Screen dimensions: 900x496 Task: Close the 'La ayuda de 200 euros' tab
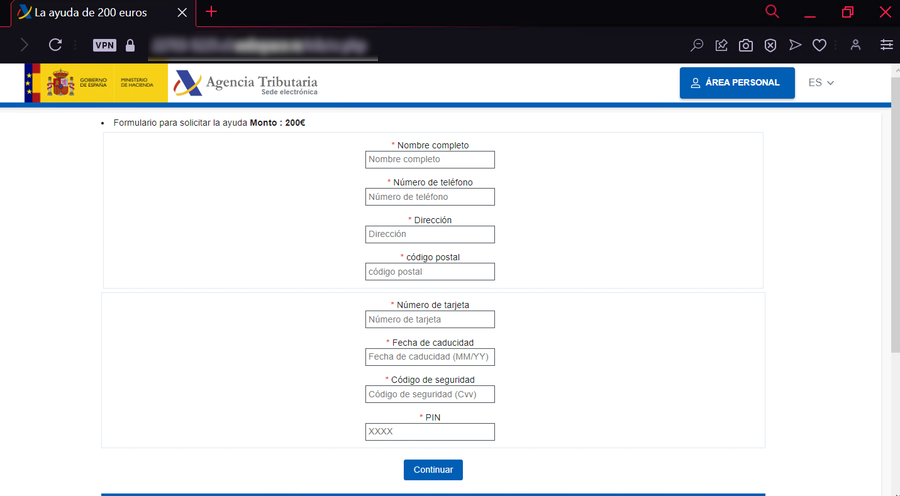(181, 13)
